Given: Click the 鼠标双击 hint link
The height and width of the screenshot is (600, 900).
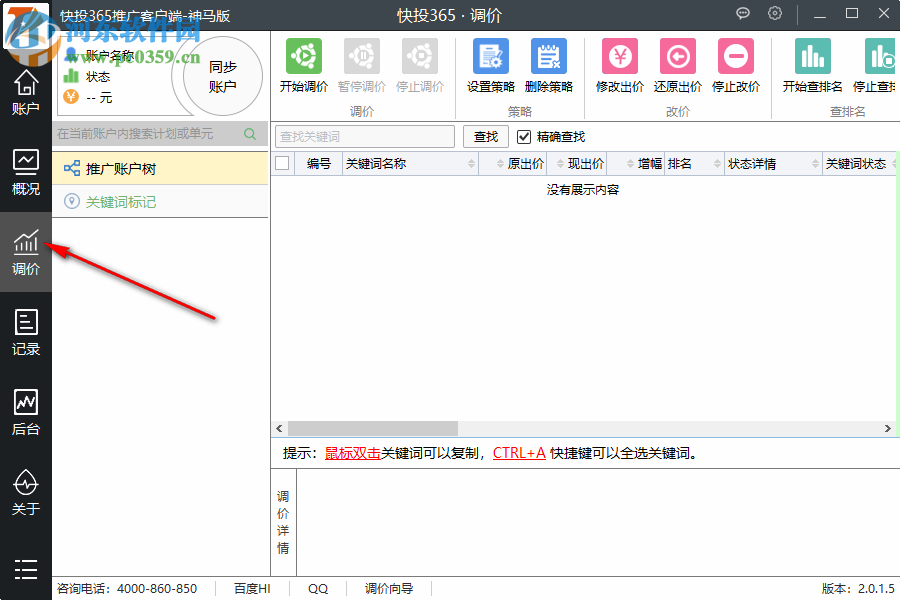Looking at the screenshot, I should [x=352, y=453].
